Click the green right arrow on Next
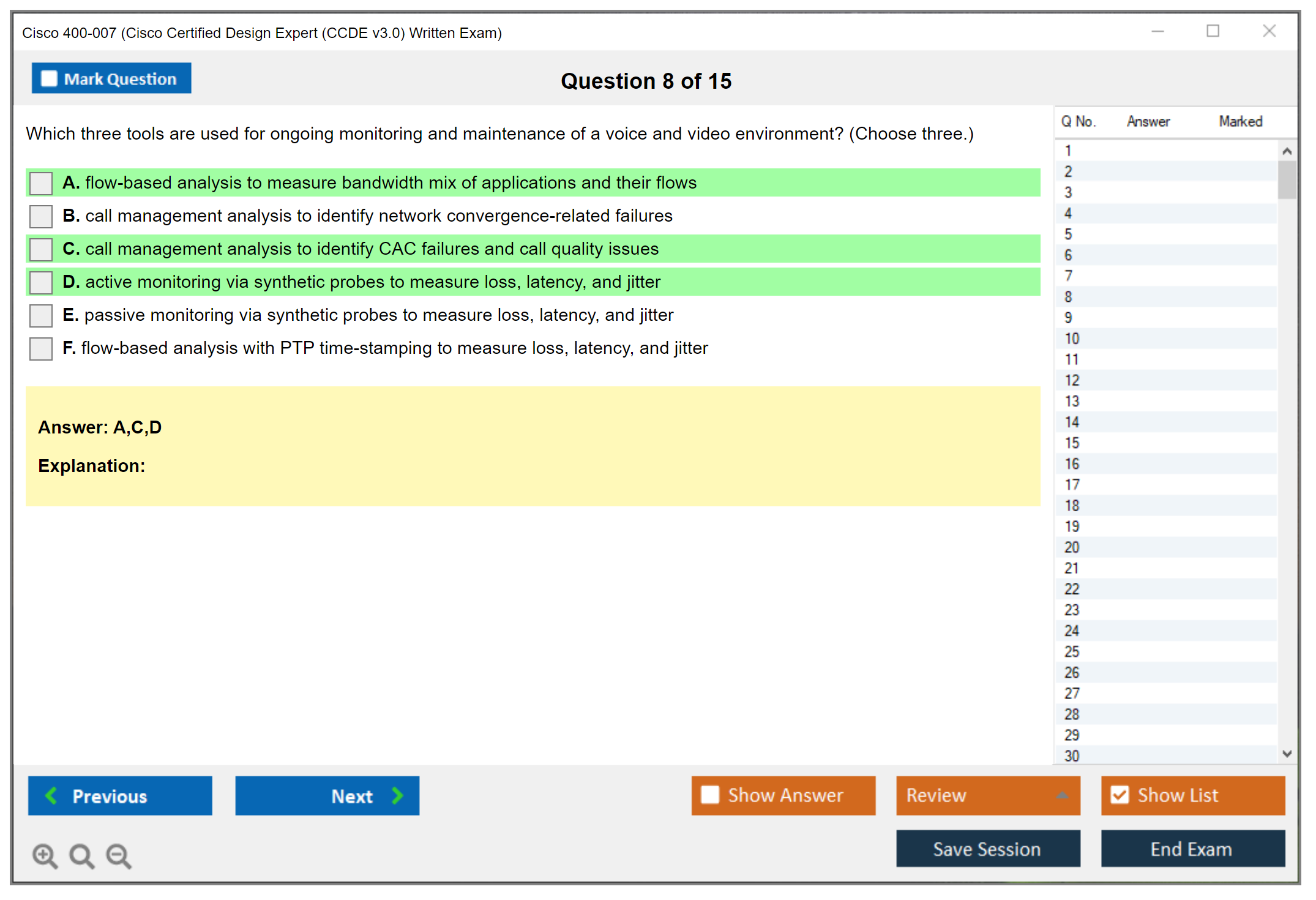 point(398,795)
